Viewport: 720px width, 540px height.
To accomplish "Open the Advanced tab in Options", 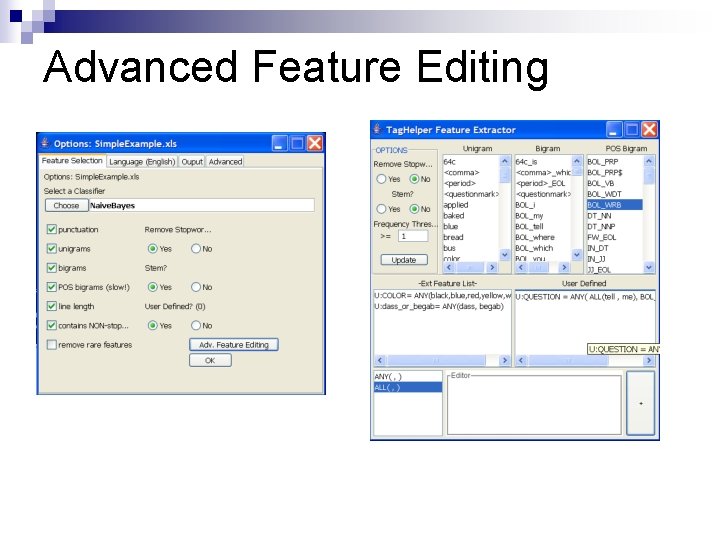I will click(225, 162).
